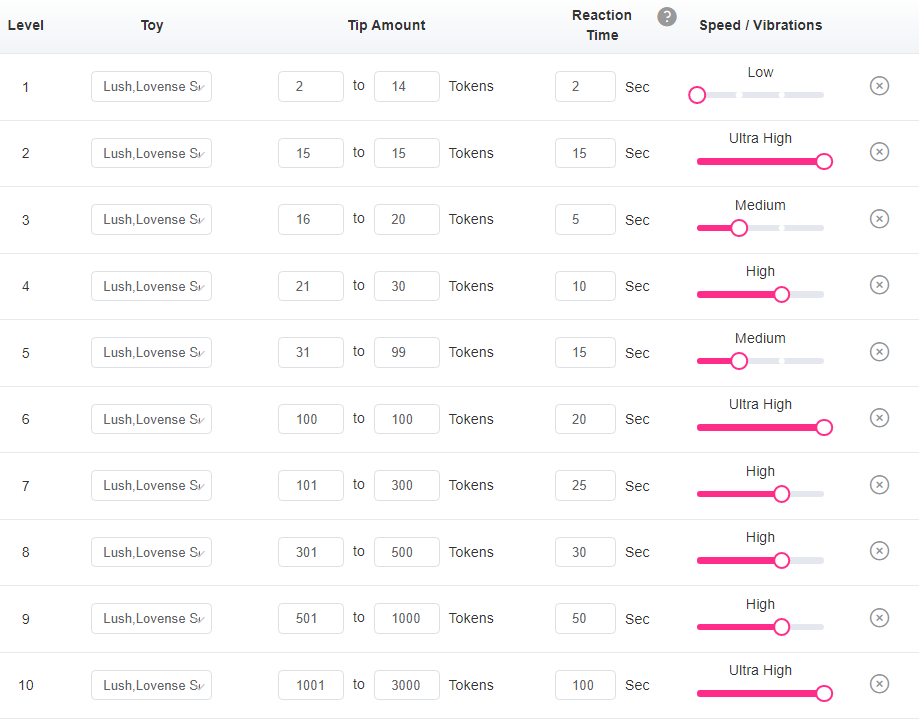Remove level 8 with its X icon
The image size is (921, 723).
tap(879, 551)
